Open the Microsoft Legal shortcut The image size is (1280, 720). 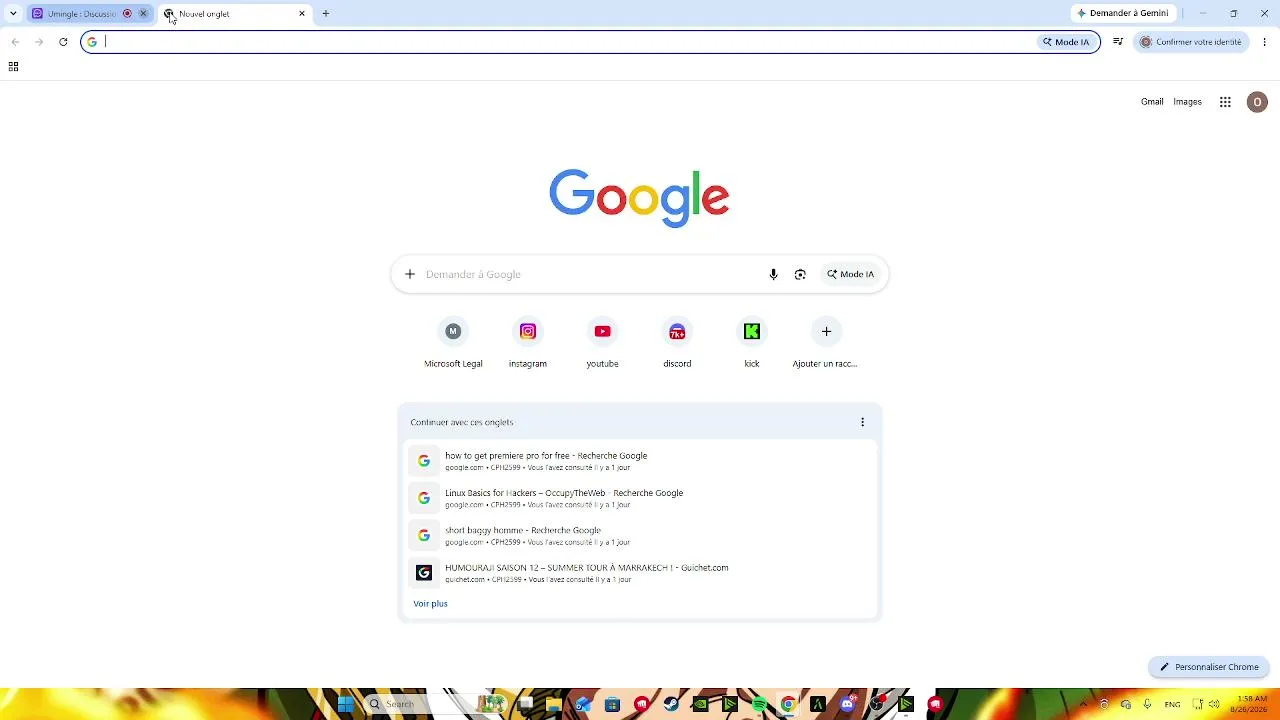(x=453, y=343)
